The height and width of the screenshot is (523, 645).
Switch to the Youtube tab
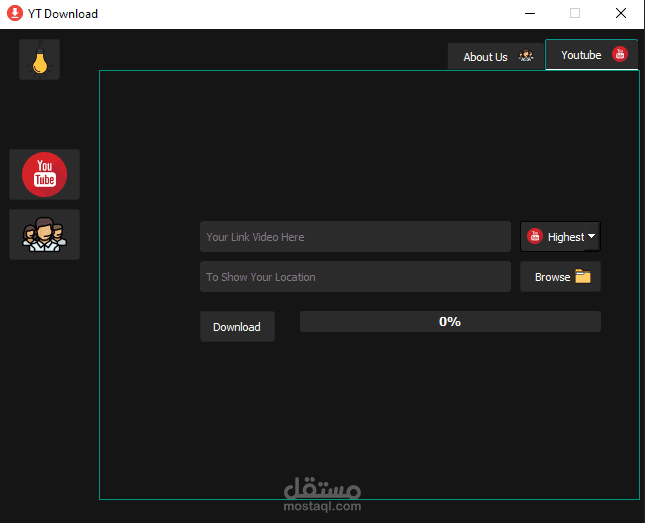592,54
